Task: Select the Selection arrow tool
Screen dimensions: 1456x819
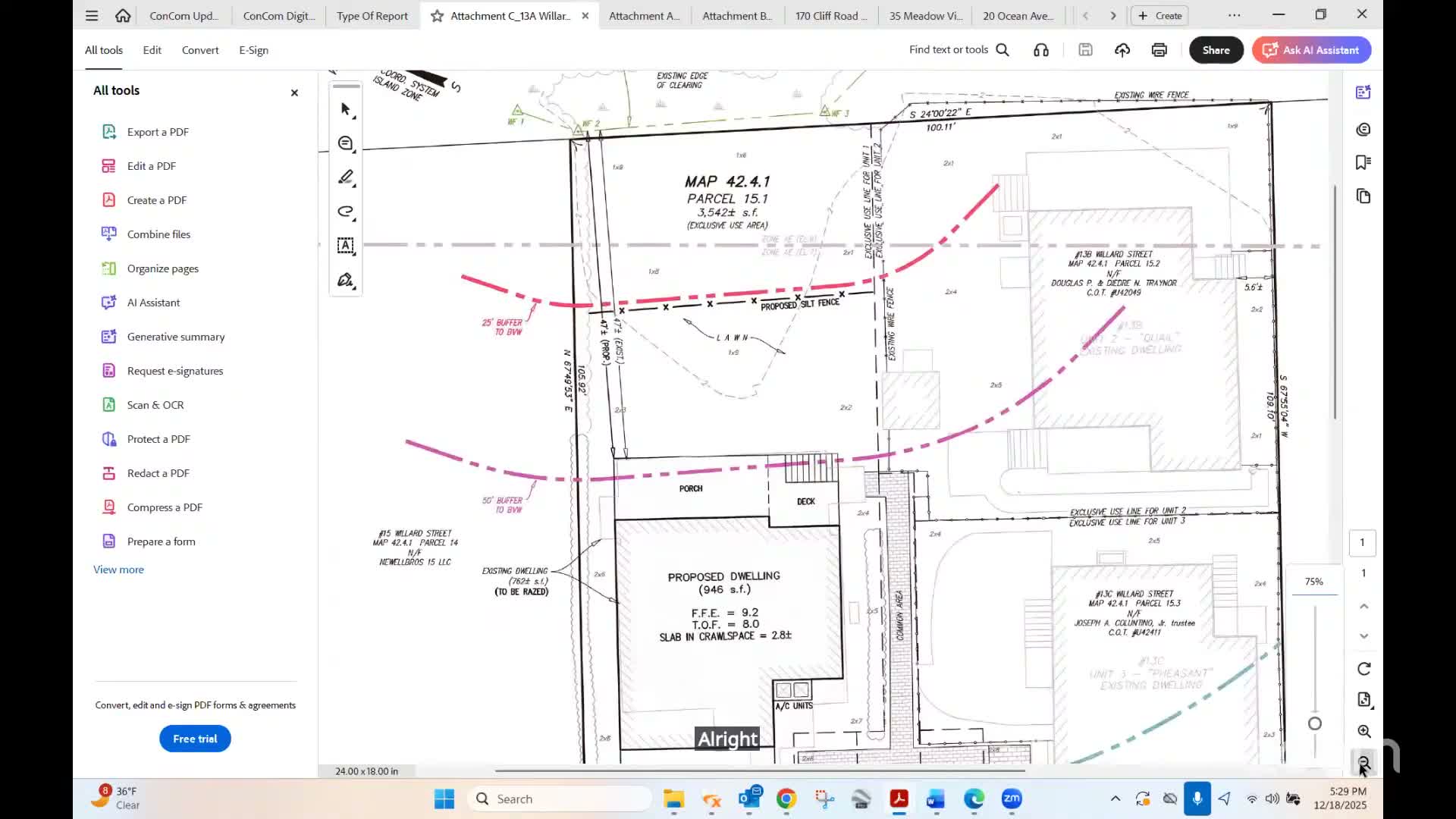Action: 345,109
